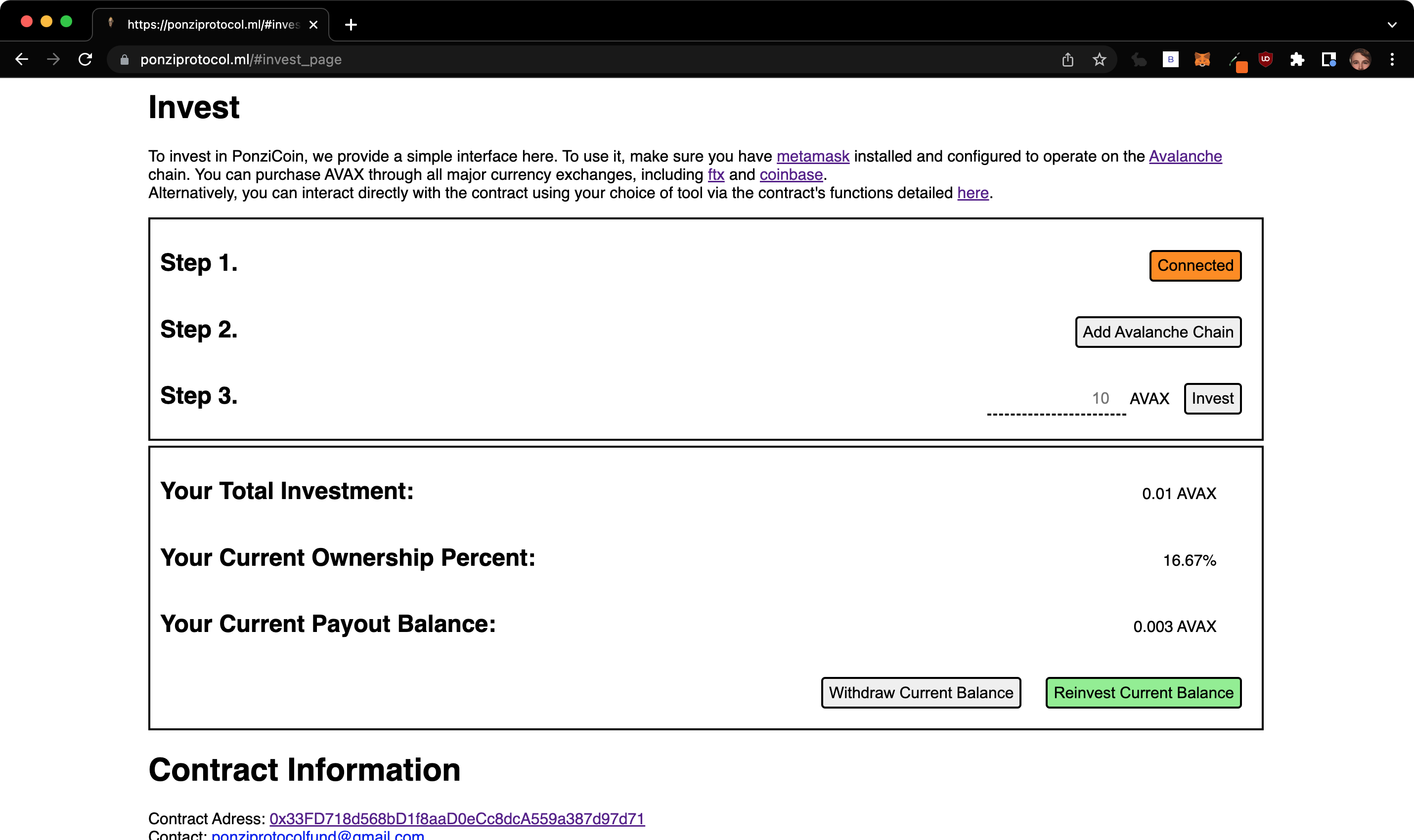
Task: View site security via the padlock icon
Action: point(124,59)
